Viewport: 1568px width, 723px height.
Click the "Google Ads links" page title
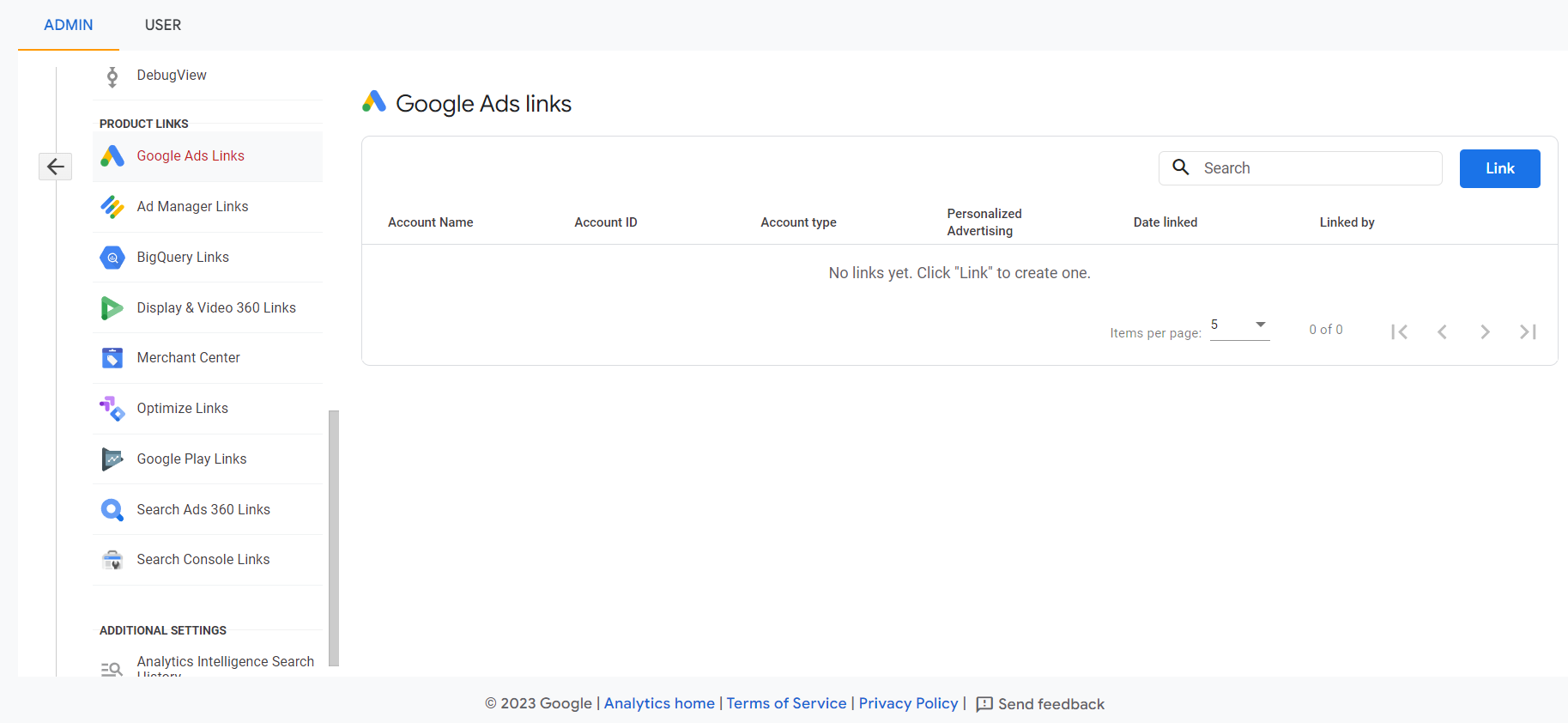click(x=484, y=104)
